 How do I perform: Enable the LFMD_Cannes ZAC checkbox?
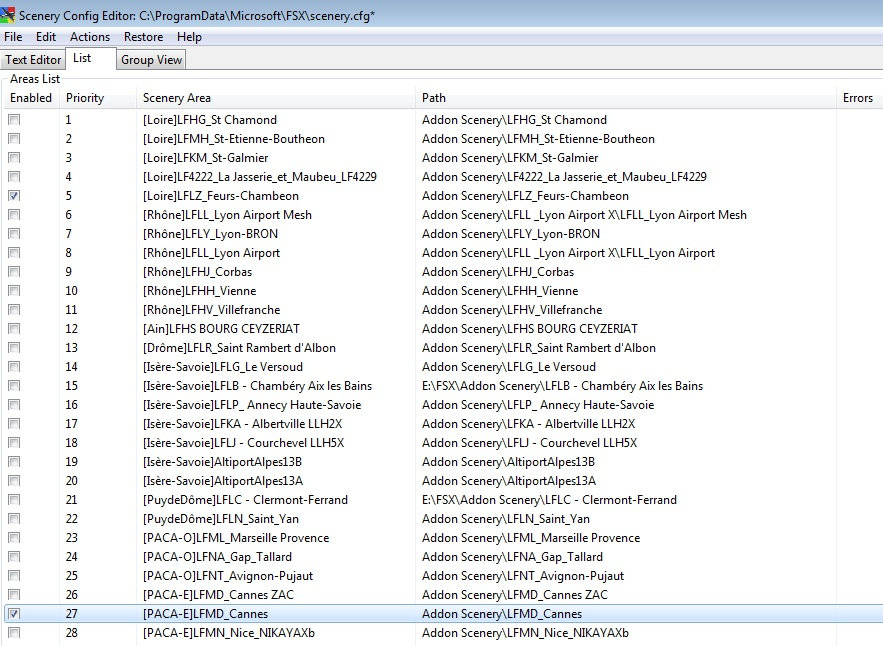(14, 595)
